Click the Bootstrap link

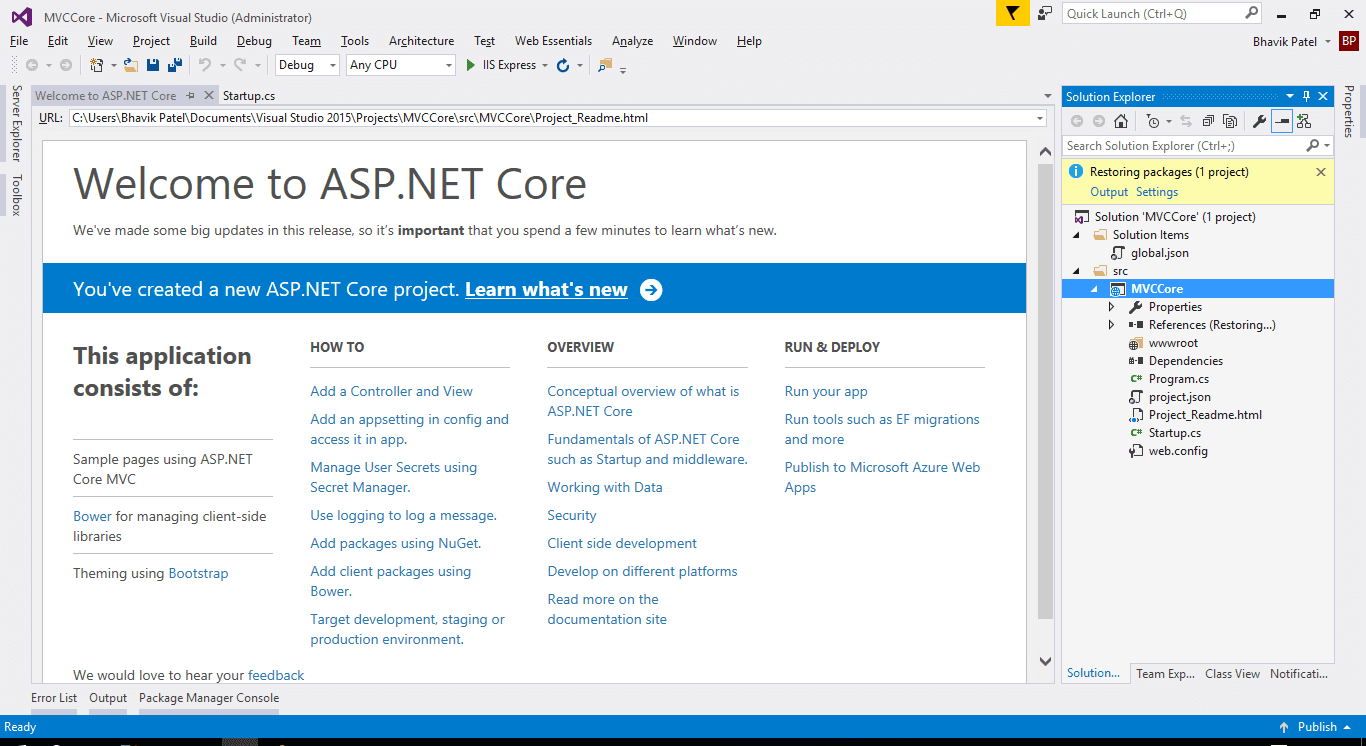pyautogui.click(x=198, y=573)
